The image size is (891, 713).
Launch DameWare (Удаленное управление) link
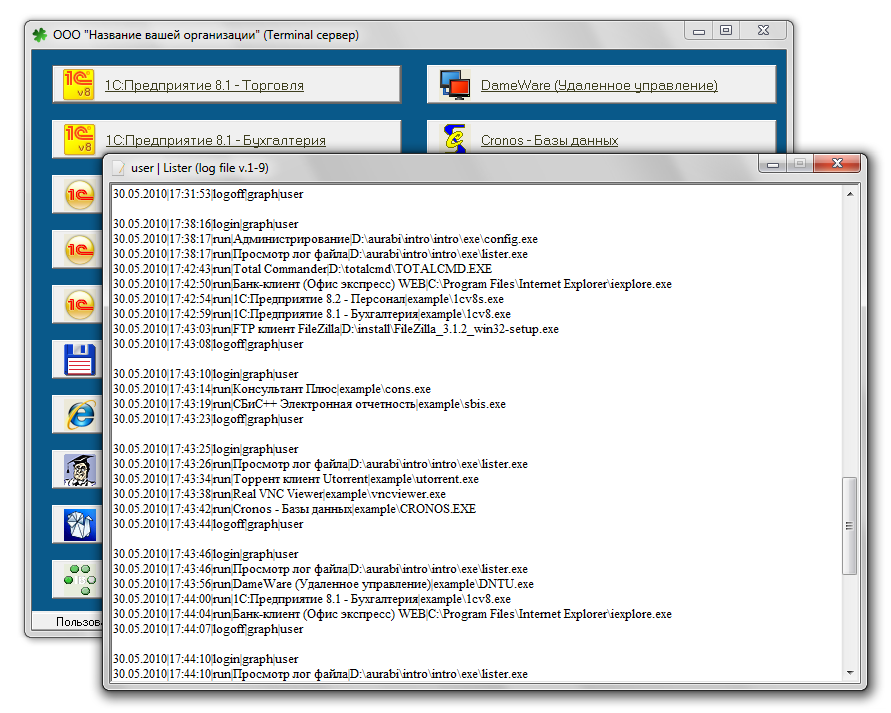click(x=599, y=85)
